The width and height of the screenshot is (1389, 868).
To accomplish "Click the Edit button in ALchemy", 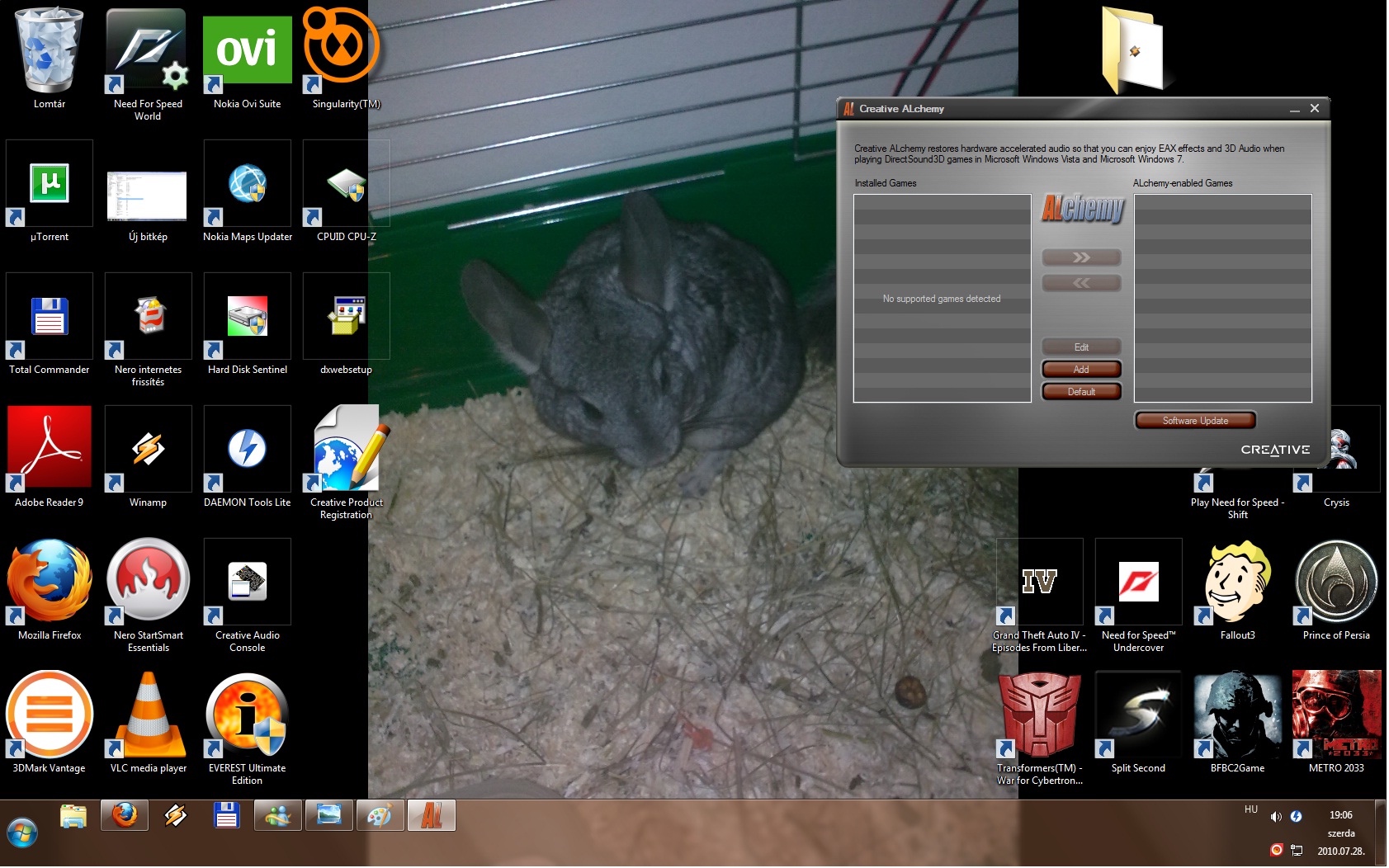I will tap(1081, 347).
